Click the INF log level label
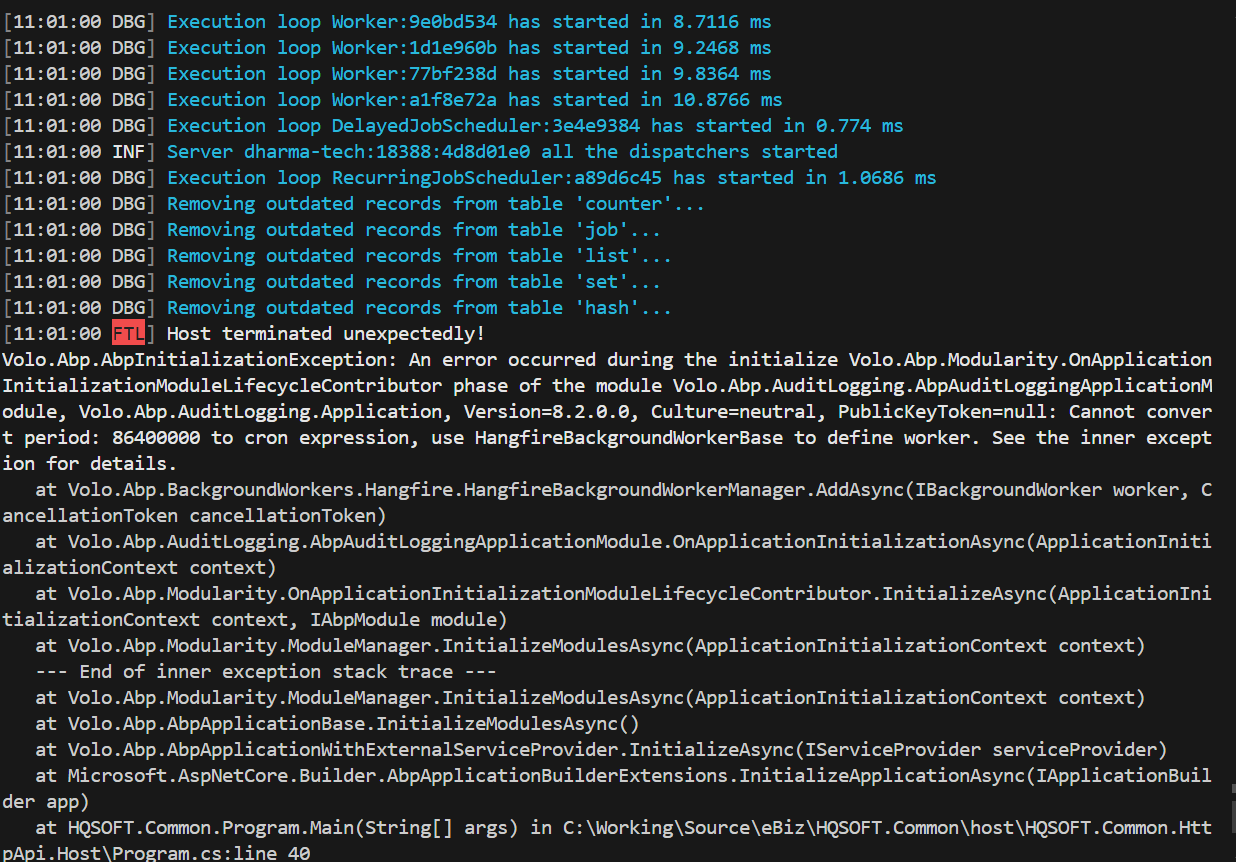Screen dimensions: 1236x862 coord(128,151)
